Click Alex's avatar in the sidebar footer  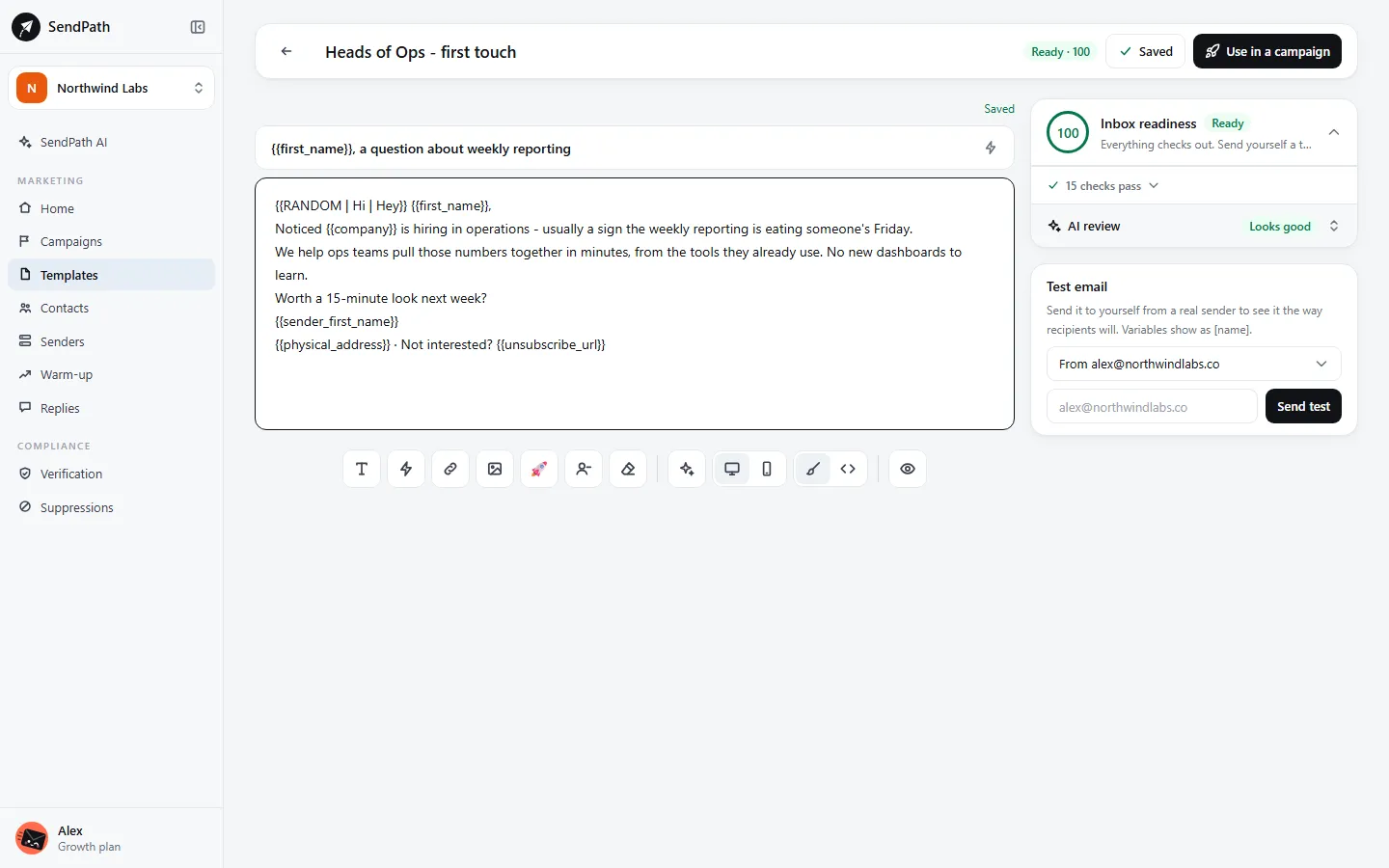click(x=32, y=838)
